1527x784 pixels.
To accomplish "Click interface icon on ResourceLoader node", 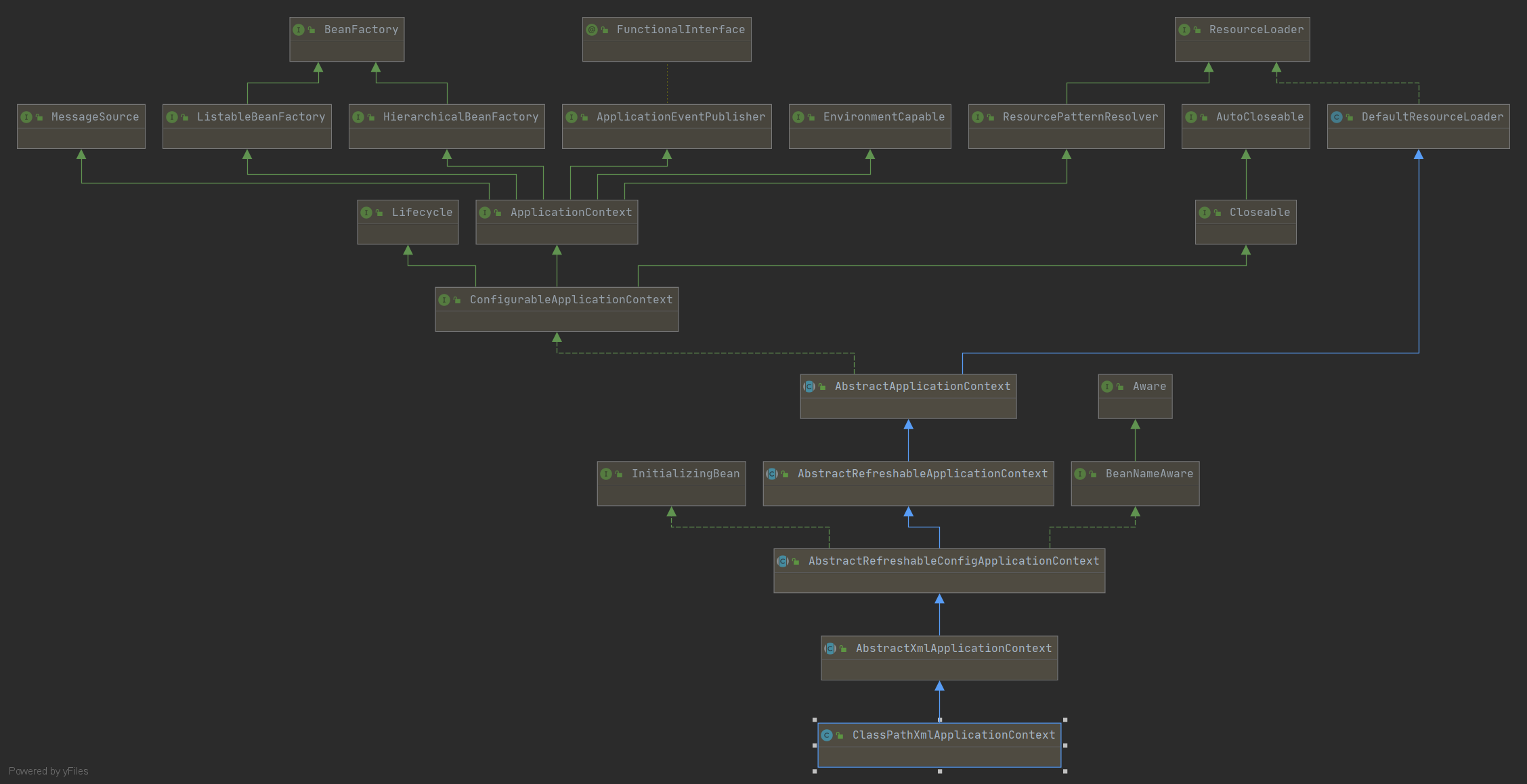I will click(x=1184, y=30).
